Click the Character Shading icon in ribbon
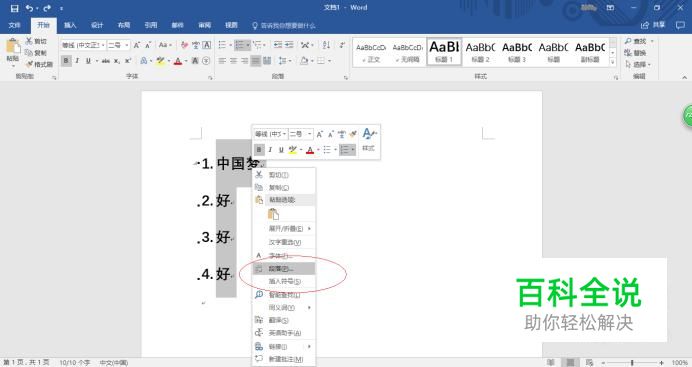The width and height of the screenshot is (692, 367). [195, 61]
